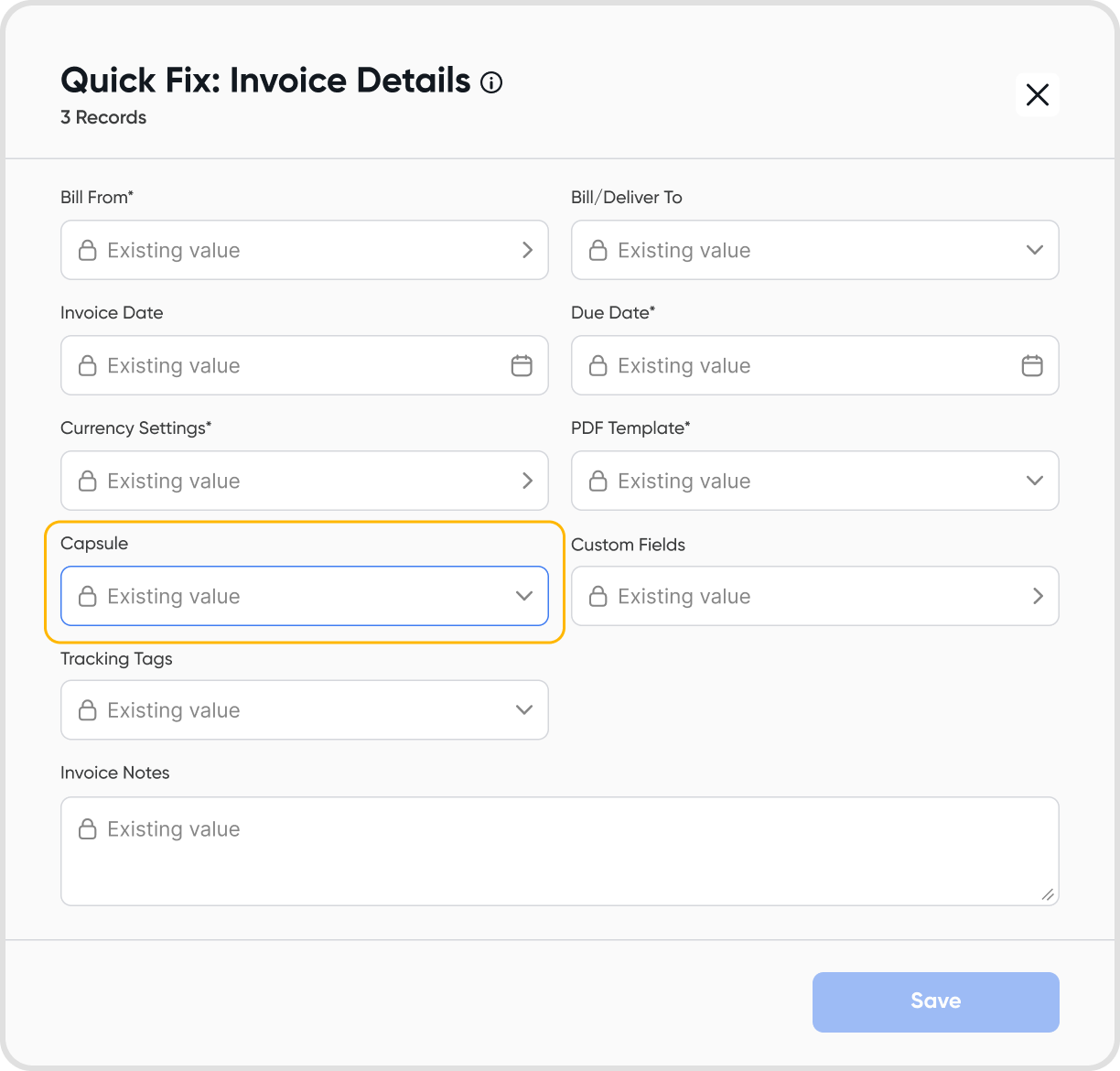The image size is (1120, 1071).
Task: Open Currency Settings chevron arrow
Action: coord(527,481)
